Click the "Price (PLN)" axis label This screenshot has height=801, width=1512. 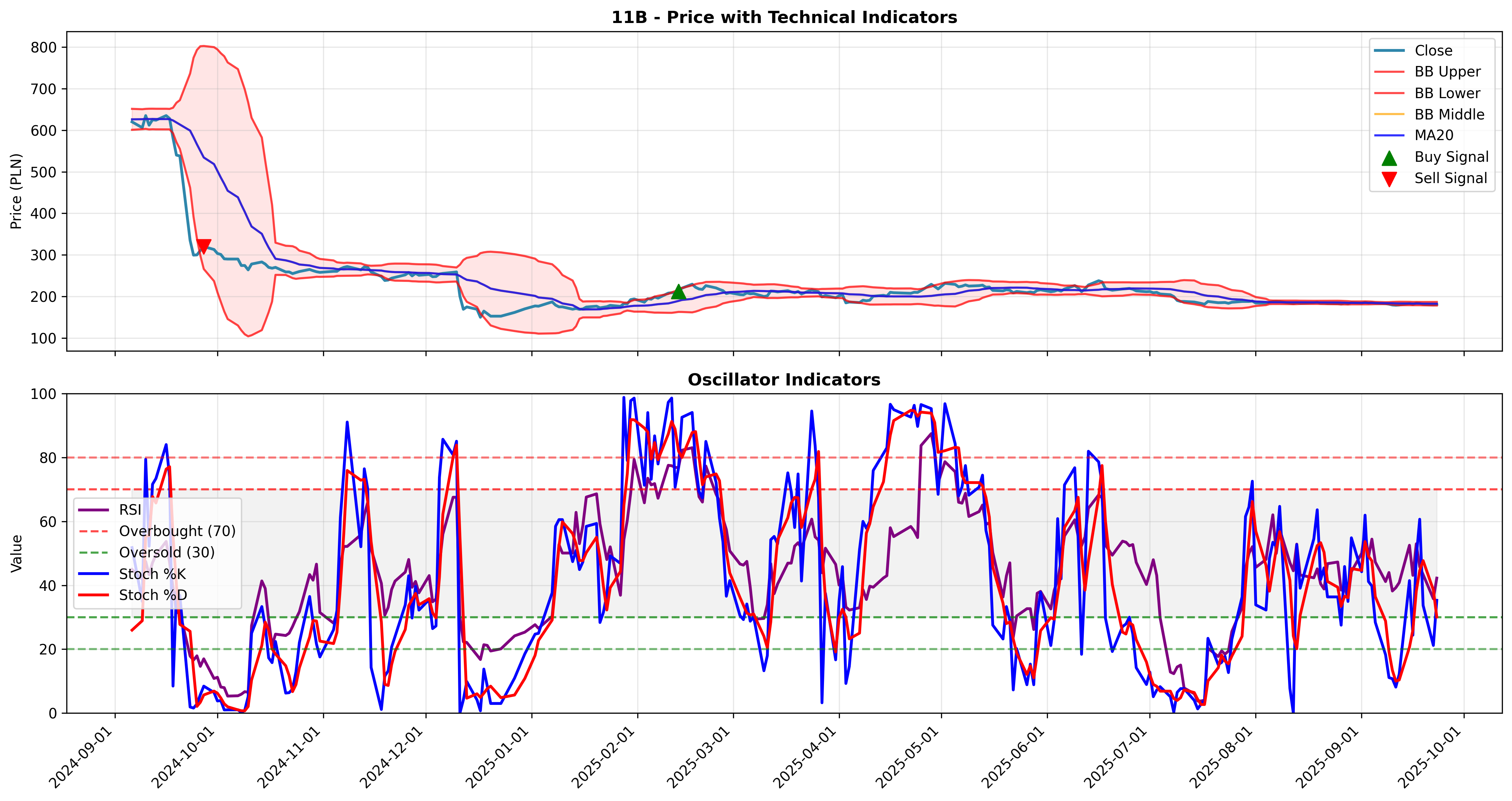click(x=17, y=192)
